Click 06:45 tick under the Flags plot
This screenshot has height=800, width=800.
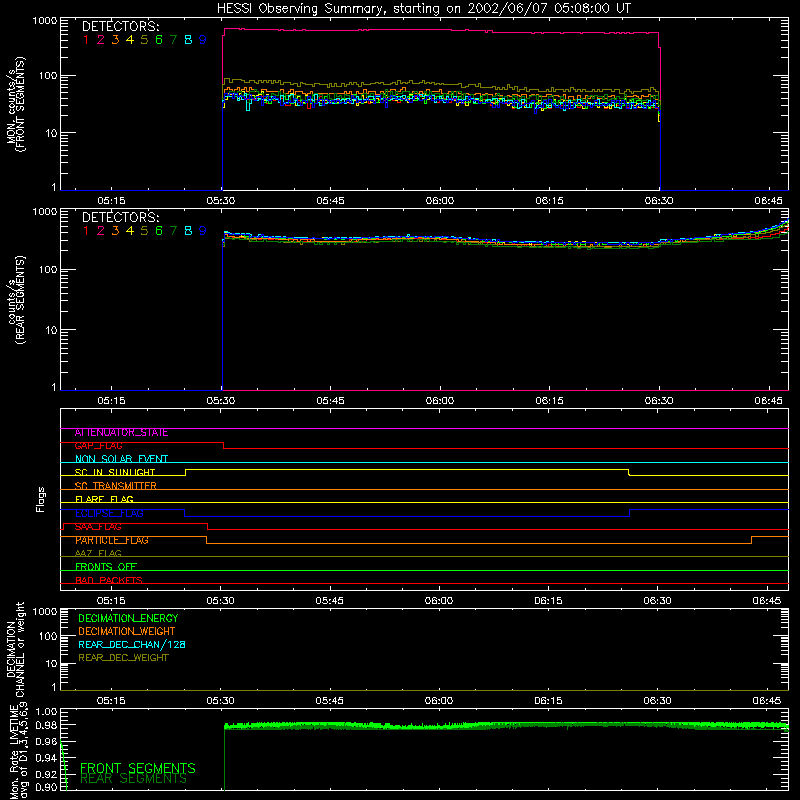point(766,601)
